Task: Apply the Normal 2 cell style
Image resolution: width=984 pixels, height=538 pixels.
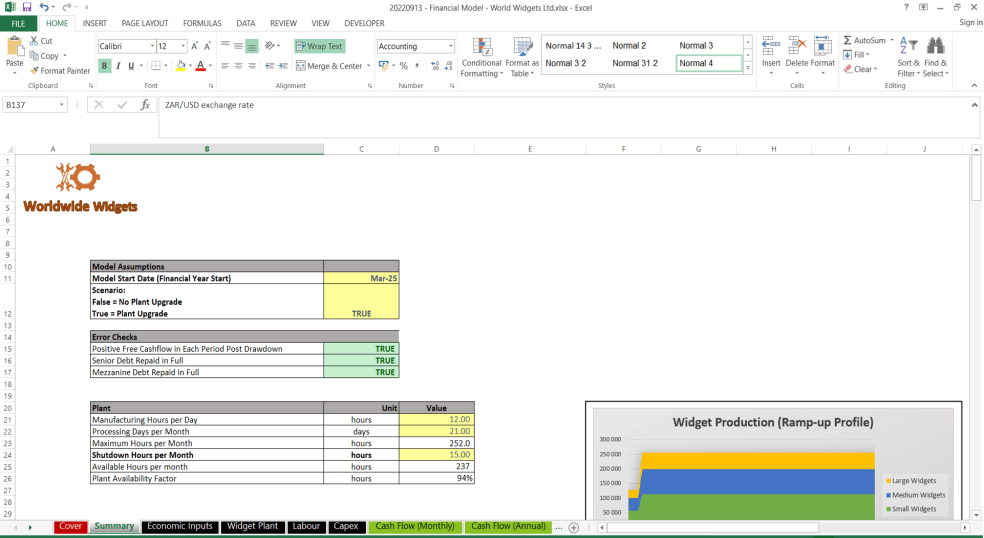Action: (x=629, y=46)
